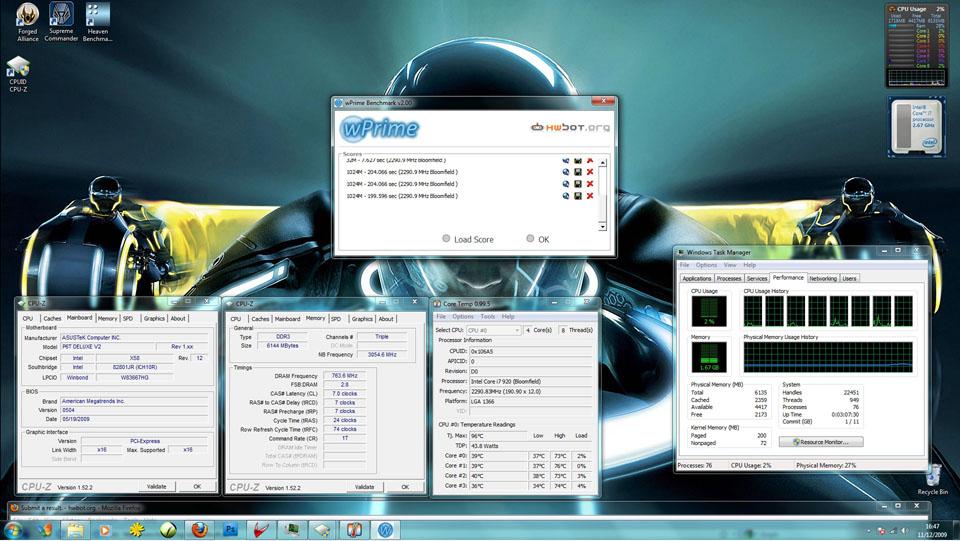The image size is (960, 541).
Task: Open the View menu in Task Manager
Action: (730, 265)
